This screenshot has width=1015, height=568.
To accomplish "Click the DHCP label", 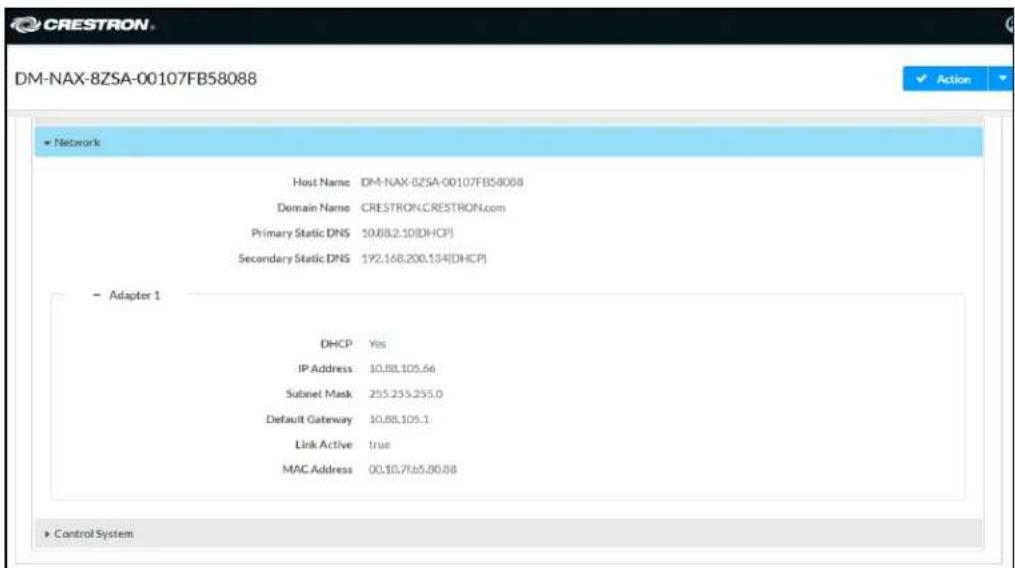I will click(x=337, y=344).
